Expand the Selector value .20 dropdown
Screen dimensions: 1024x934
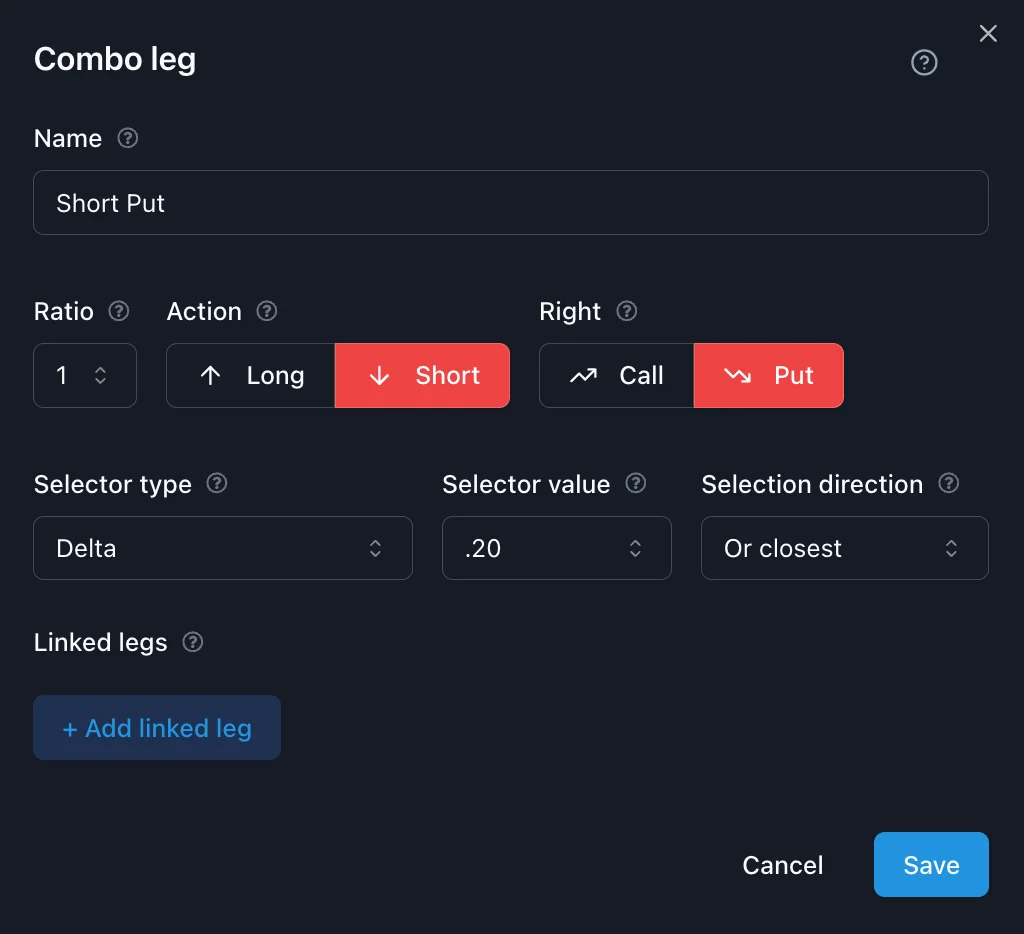pyautogui.click(x=556, y=548)
